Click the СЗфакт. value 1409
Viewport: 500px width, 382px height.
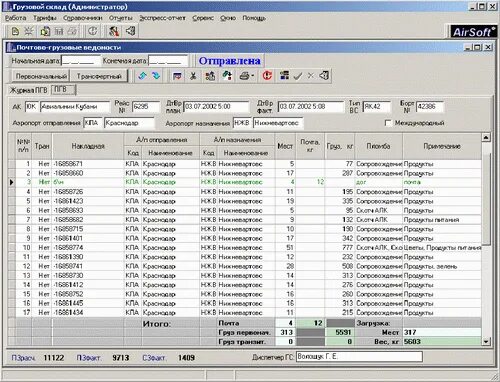[186, 358]
